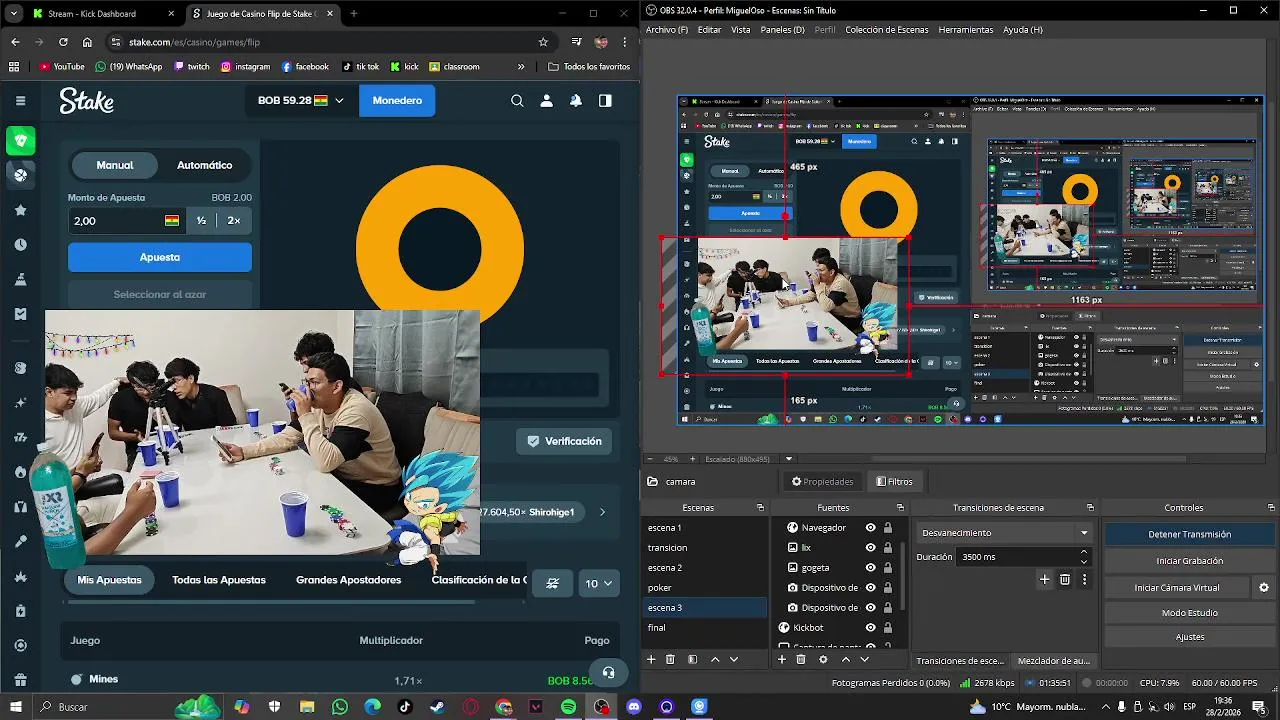The height and width of the screenshot is (720, 1280).
Task: Add a scene transition with plus icon
Action: point(1044,579)
